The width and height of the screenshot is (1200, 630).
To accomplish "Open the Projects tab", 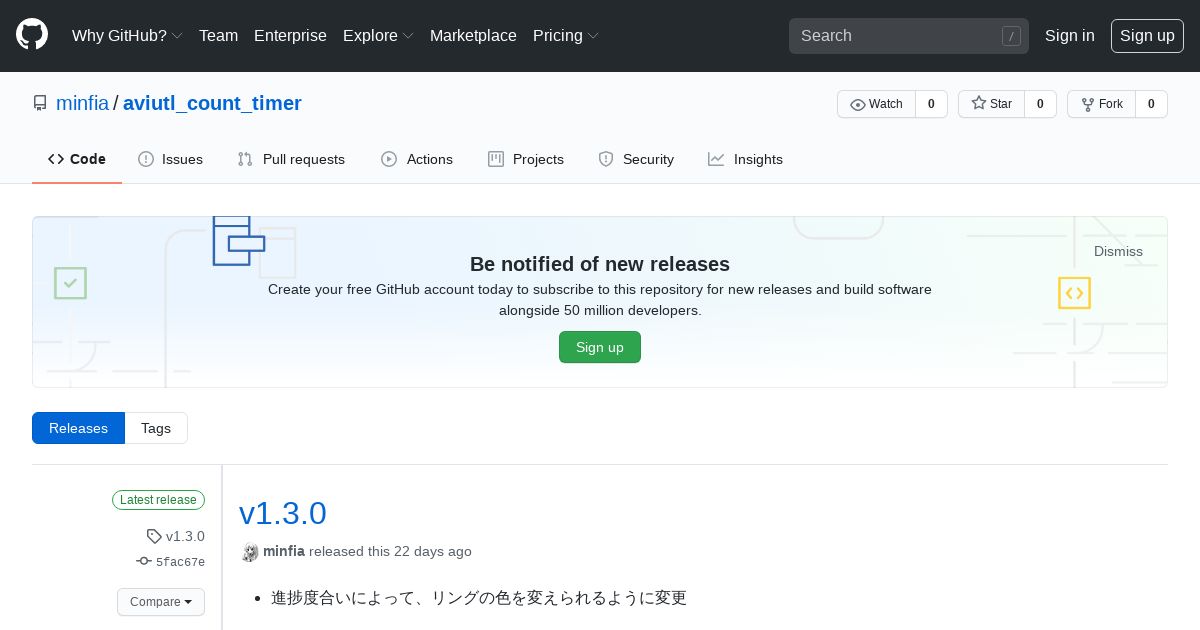I will coord(526,159).
